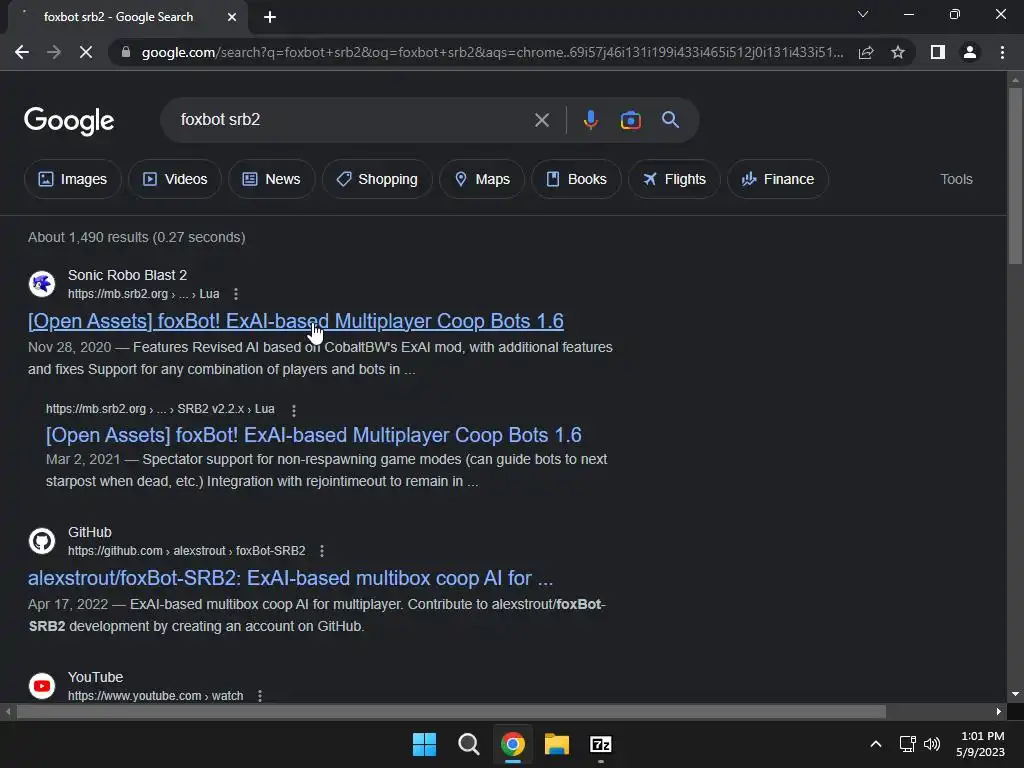Open options for the SRB2 v2.2.x Lua result
This screenshot has width=1024, height=768.
coord(294,410)
